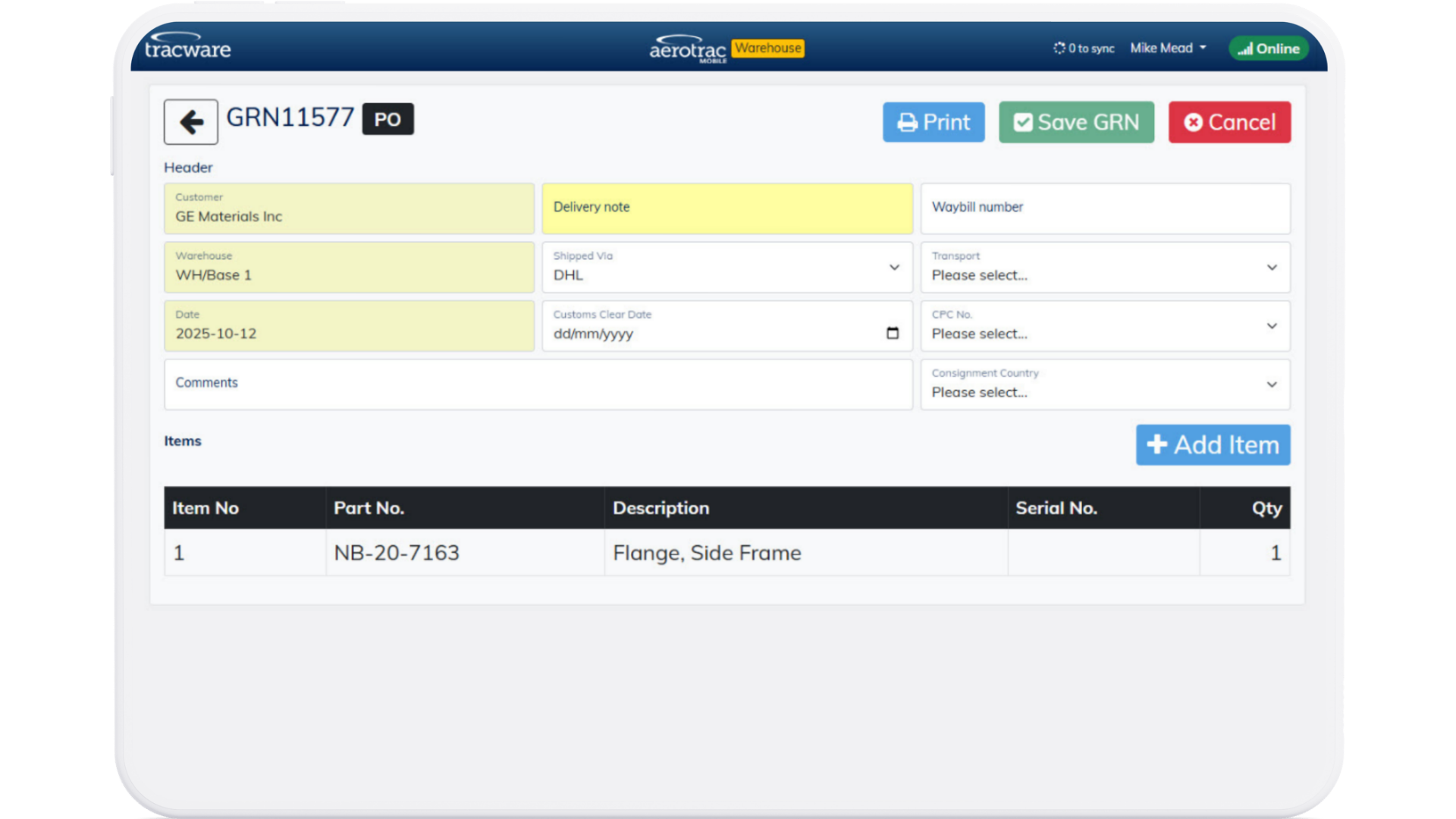Click the Warehouse label badge
The width and height of the screenshot is (1456, 819).
(x=768, y=48)
